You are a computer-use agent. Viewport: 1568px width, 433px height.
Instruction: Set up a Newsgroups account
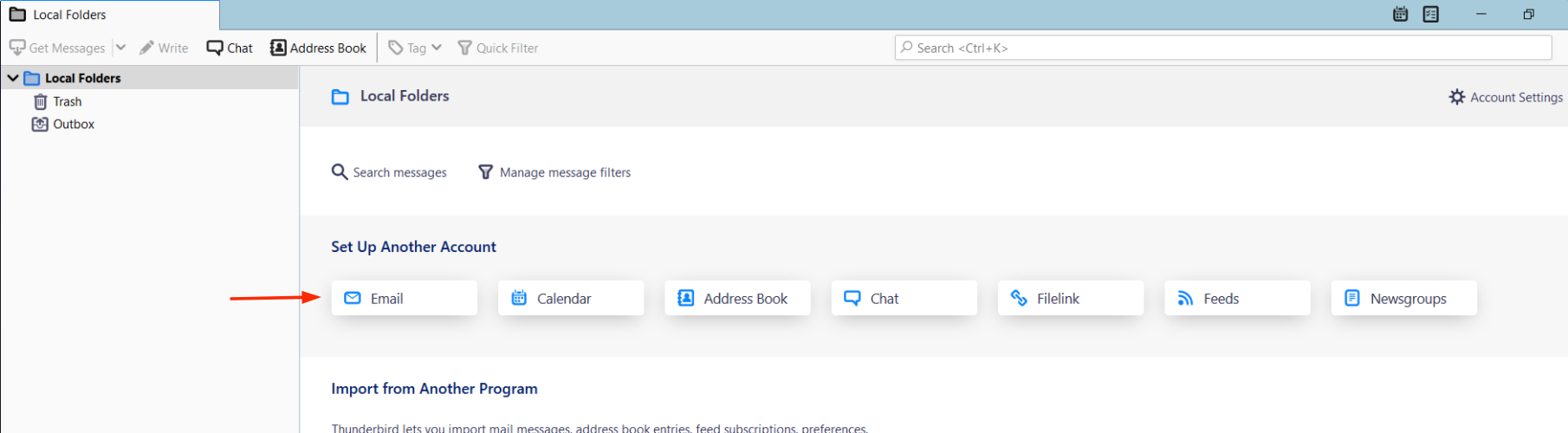(x=1404, y=298)
